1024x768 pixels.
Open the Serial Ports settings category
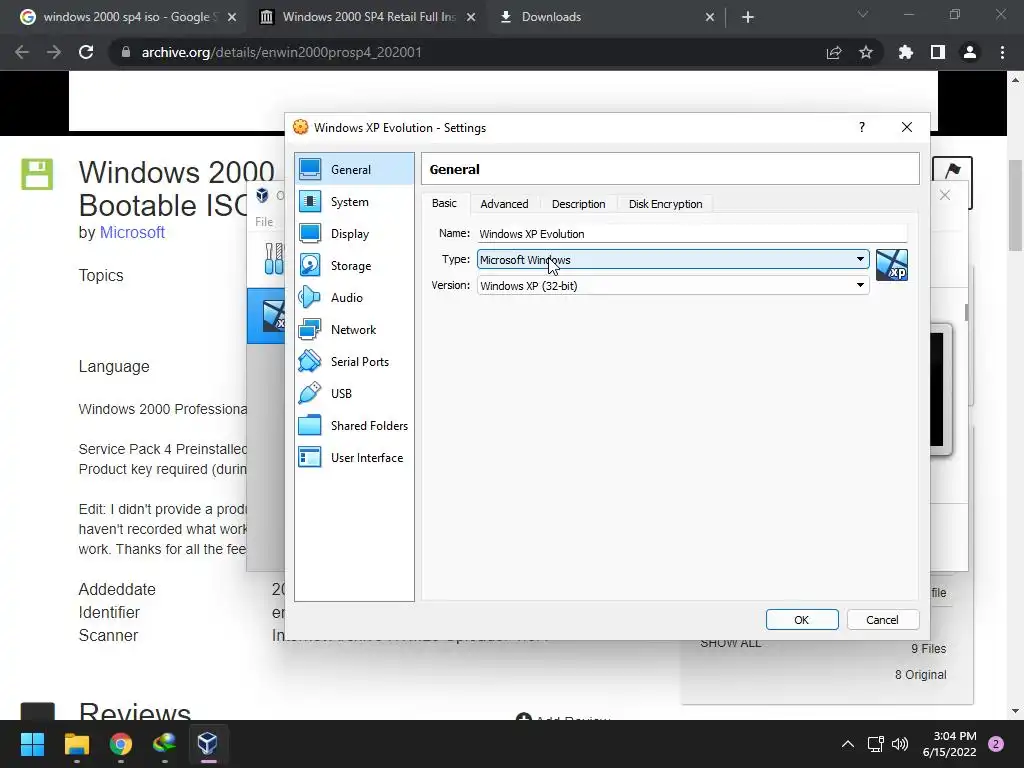354,362
